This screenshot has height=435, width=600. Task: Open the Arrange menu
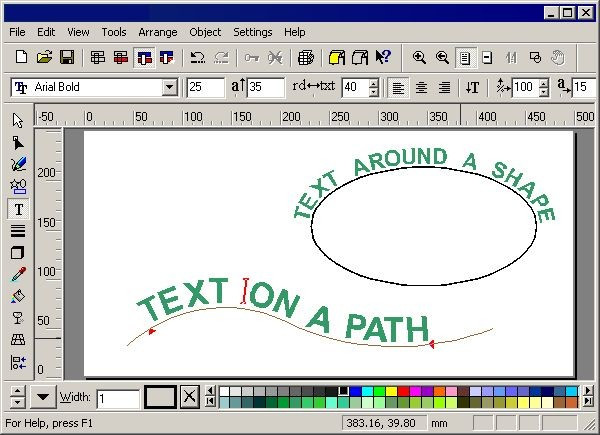pos(158,32)
